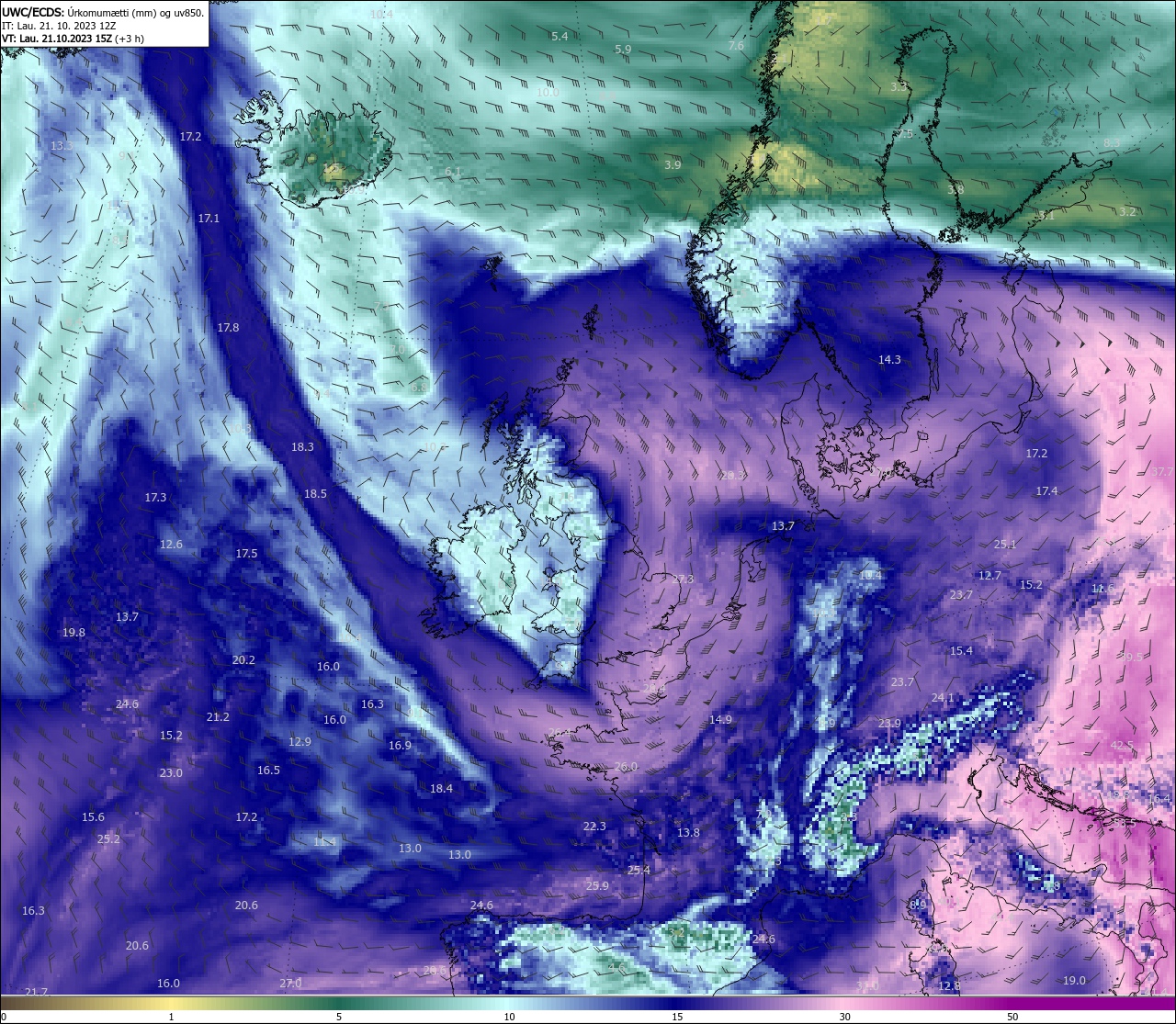Viewport: 1176px width, 1024px height.
Task: Click the 22.3 value label
Action: point(594,827)
